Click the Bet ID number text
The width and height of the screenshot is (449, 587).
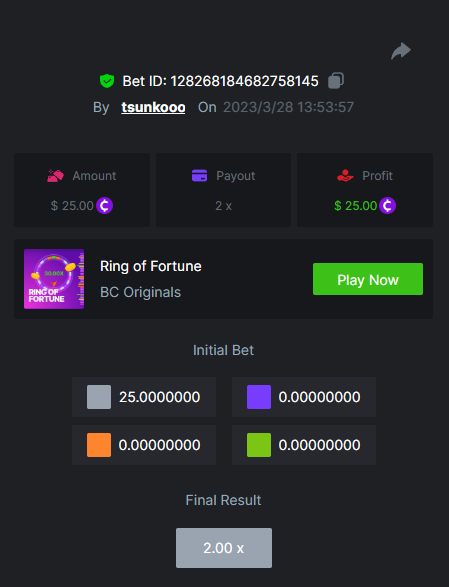[244, 81]
